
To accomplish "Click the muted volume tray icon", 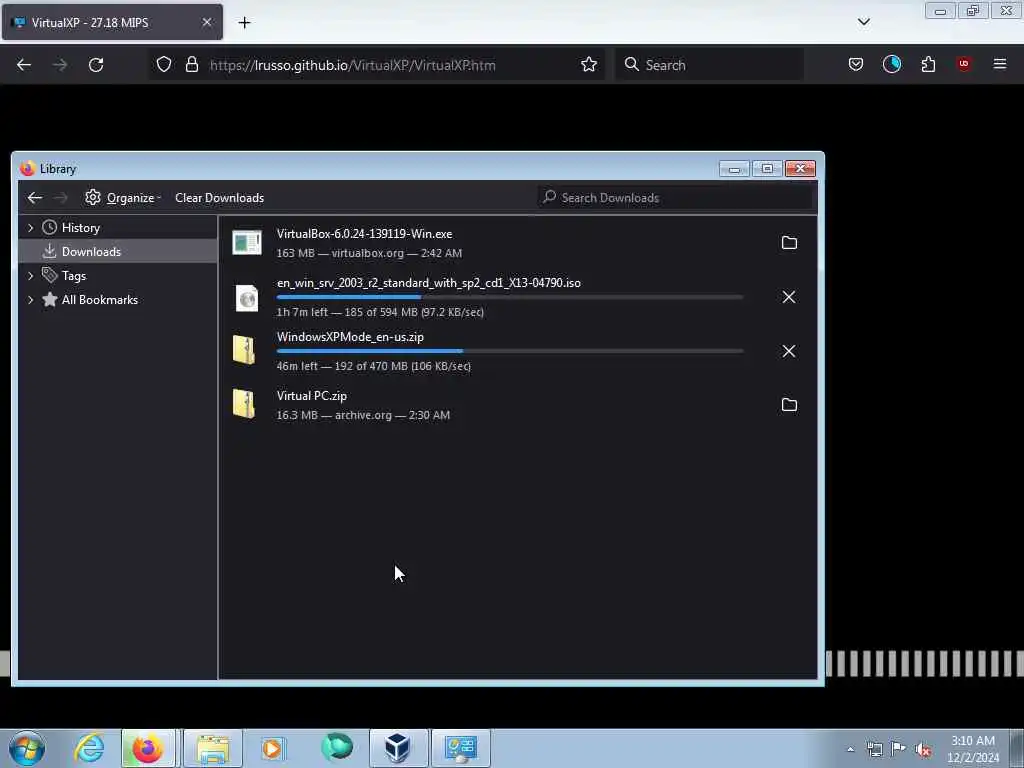I will point(923,750).
